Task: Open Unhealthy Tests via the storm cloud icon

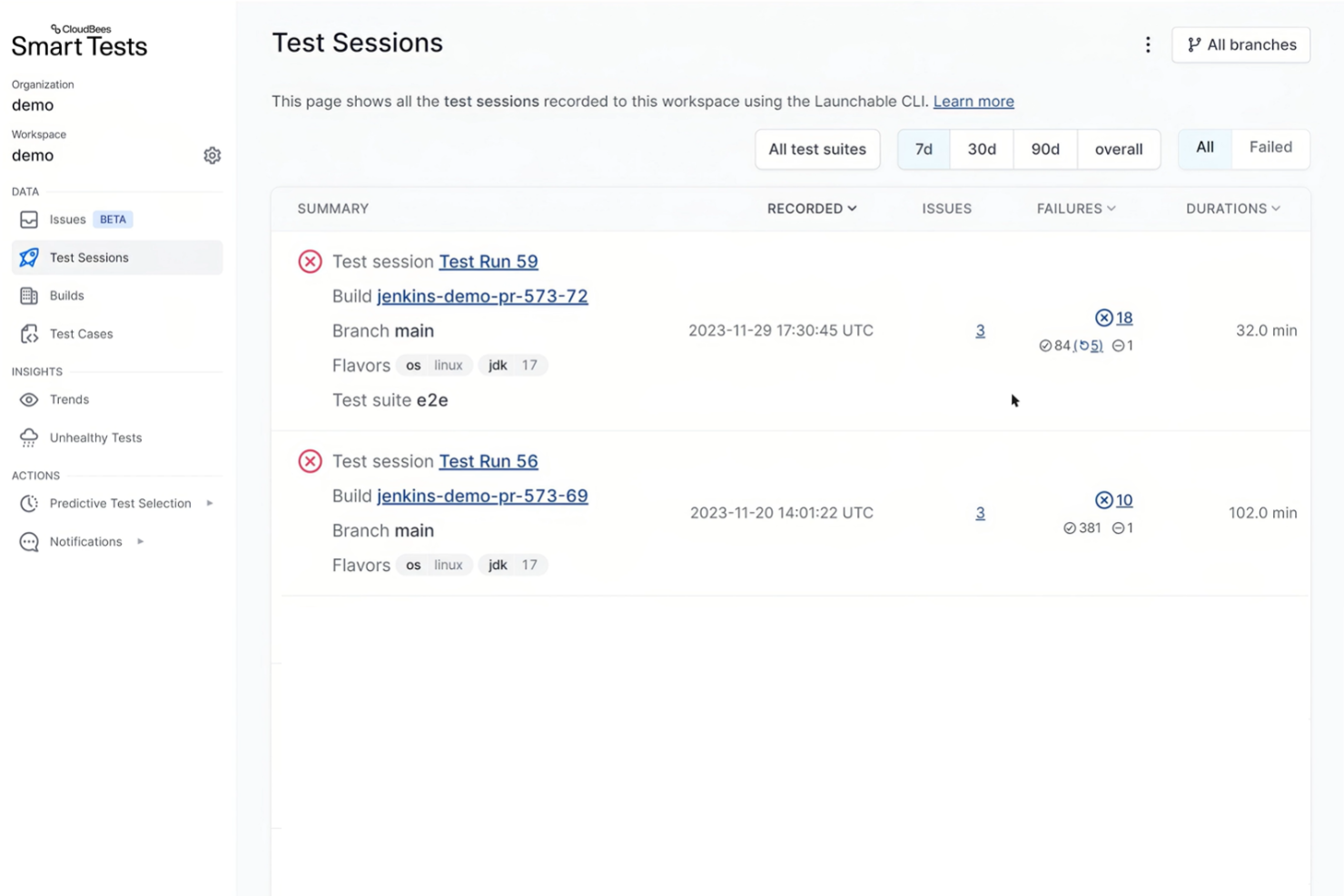Action: coord(28,438)
